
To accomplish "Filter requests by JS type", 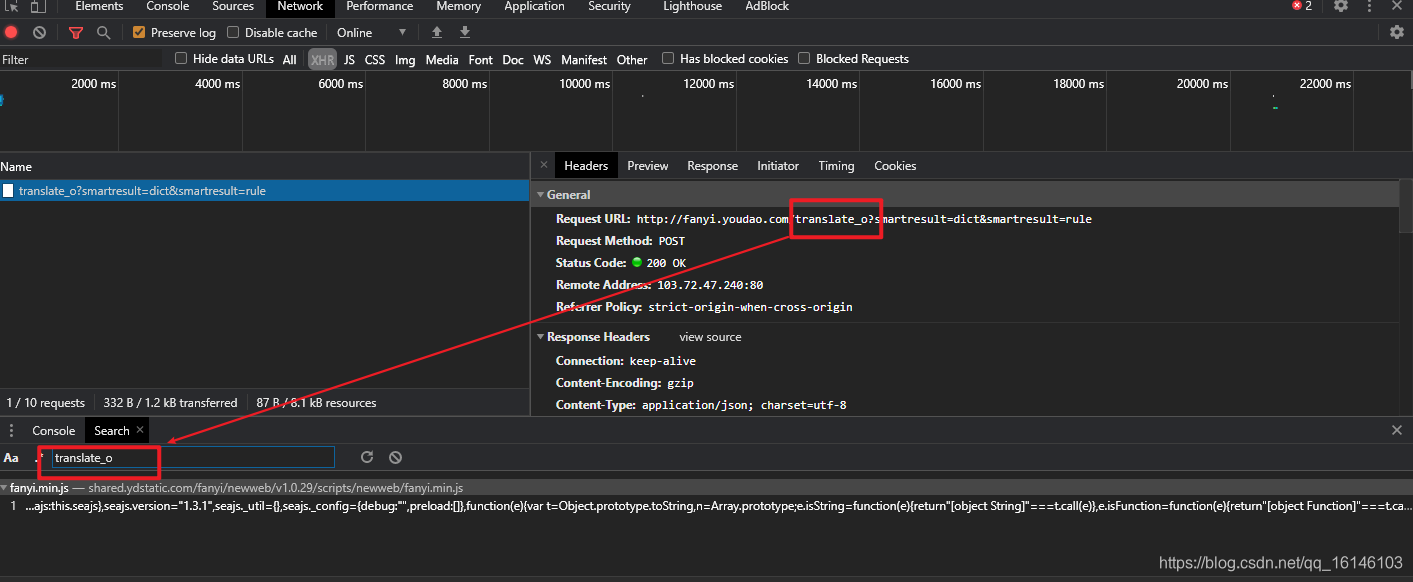I will pos(349,59).
